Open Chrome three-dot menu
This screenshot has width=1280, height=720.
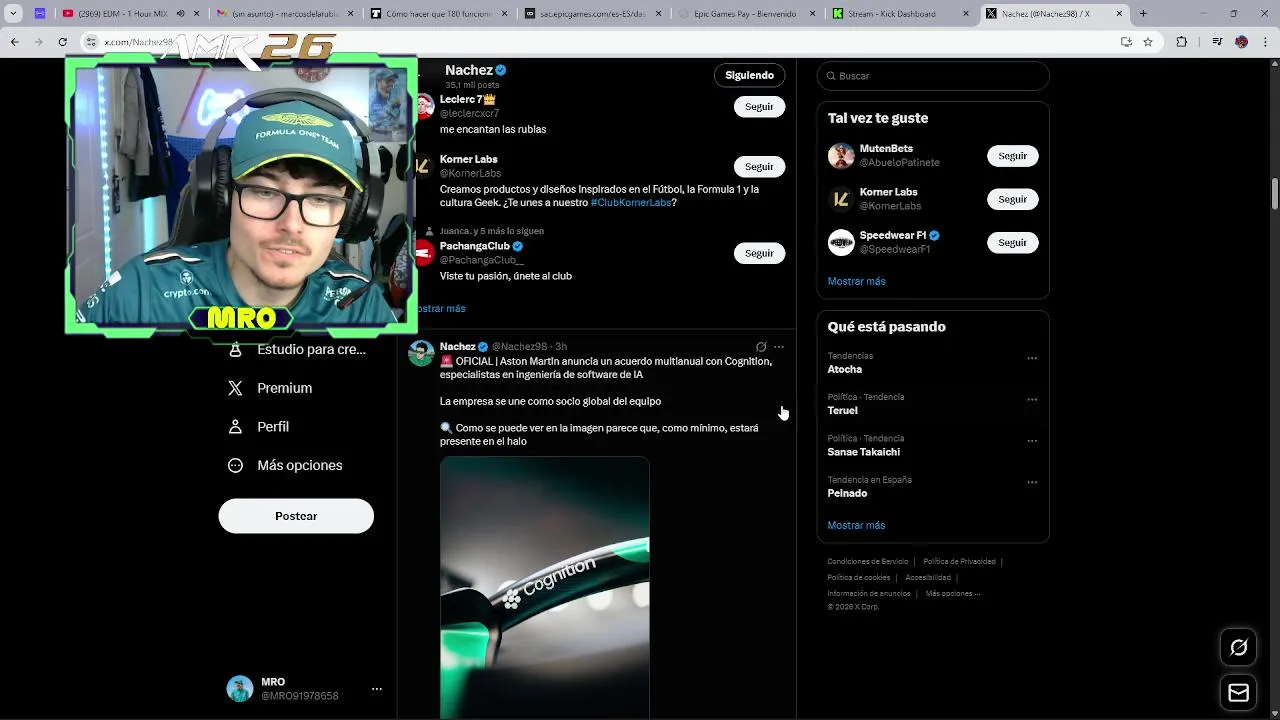[1265, 42]
